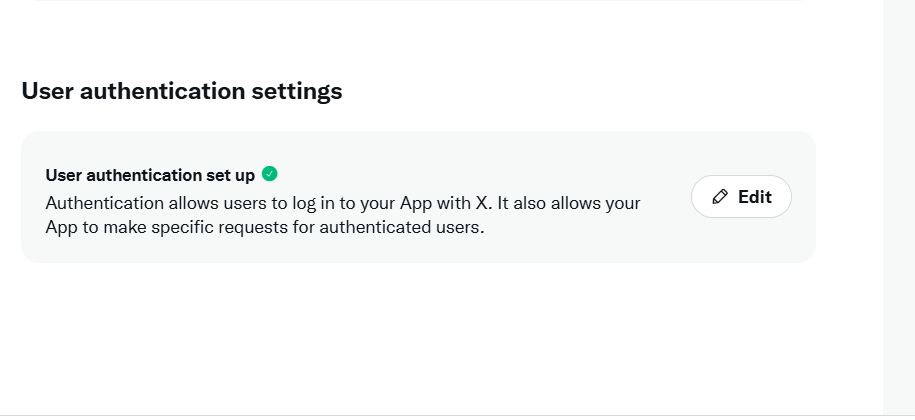The width and height of the screenshot is (915, 420).
Task: Click the 'User authentication settings' heading
Action: click(182, 91)
